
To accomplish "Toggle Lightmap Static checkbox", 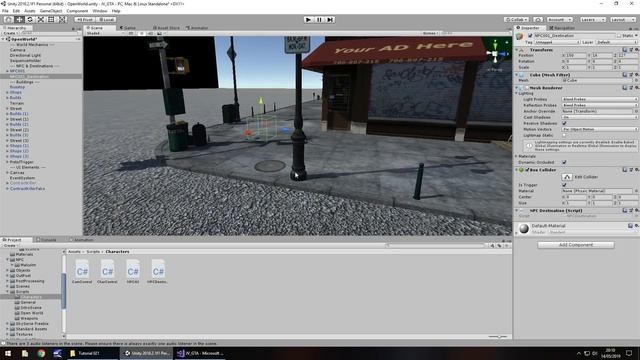I will [564, 135].
